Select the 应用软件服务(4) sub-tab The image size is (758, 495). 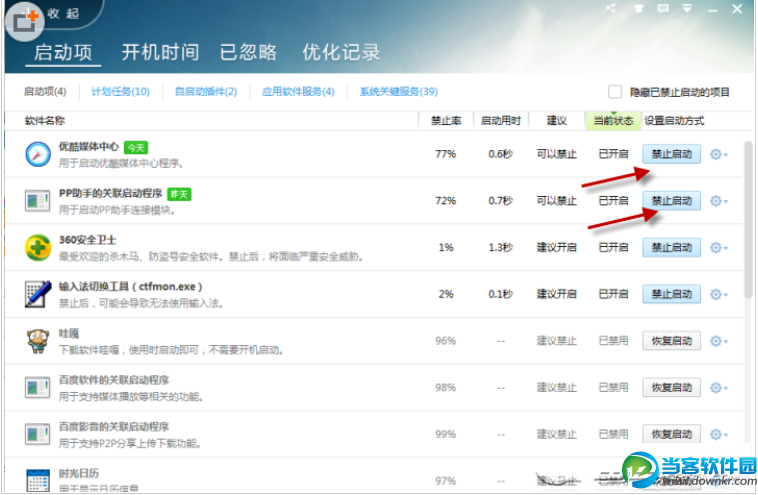click(x=298, y=91)
